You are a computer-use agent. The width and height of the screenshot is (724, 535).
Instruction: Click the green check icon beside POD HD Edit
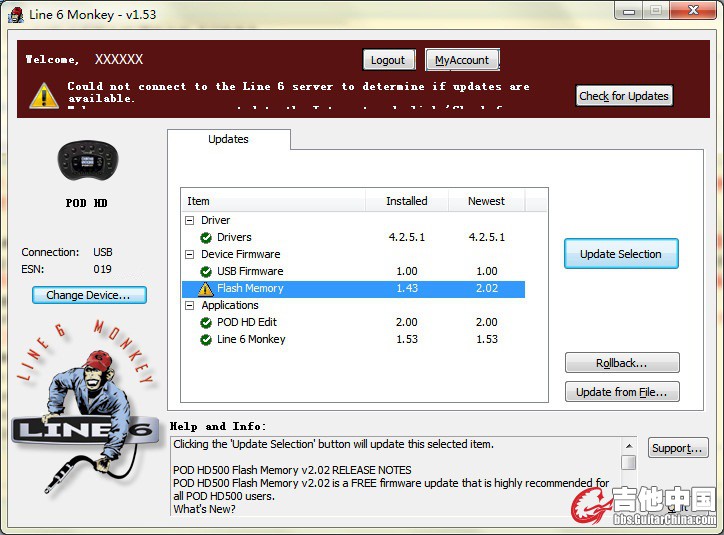[x=206, y=323]
